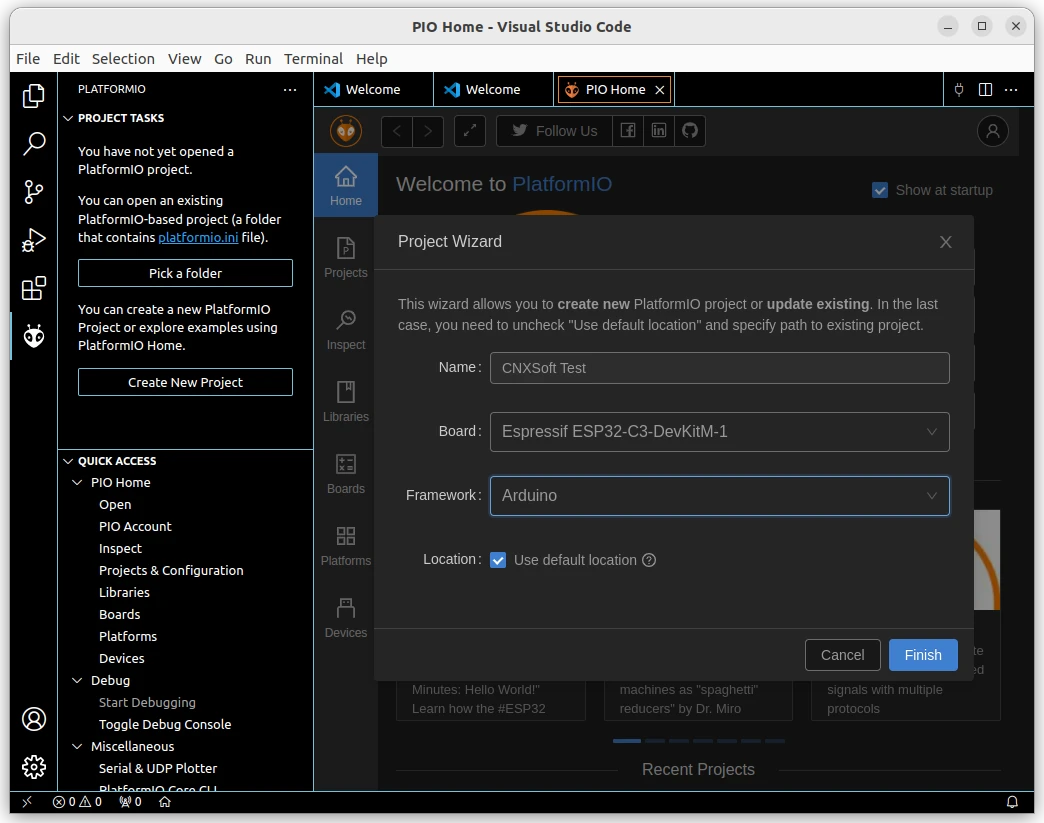The width and height of the screenshot is (1044, 823).
Task: Select the Home section in PIO Home sidebar
Action: tap(346, 186)
